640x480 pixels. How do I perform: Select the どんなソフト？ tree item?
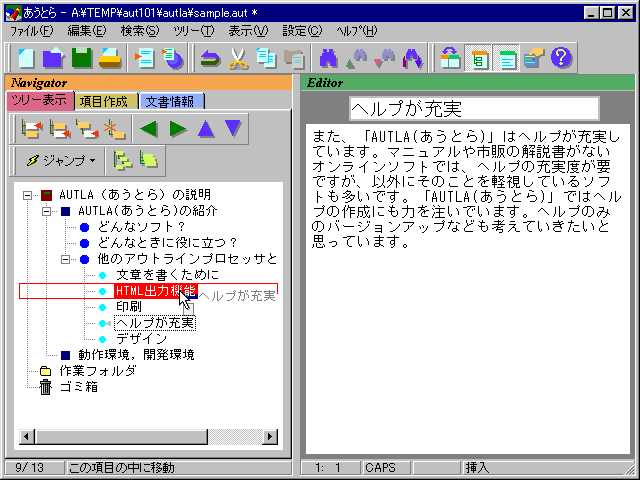coord(141,227)
